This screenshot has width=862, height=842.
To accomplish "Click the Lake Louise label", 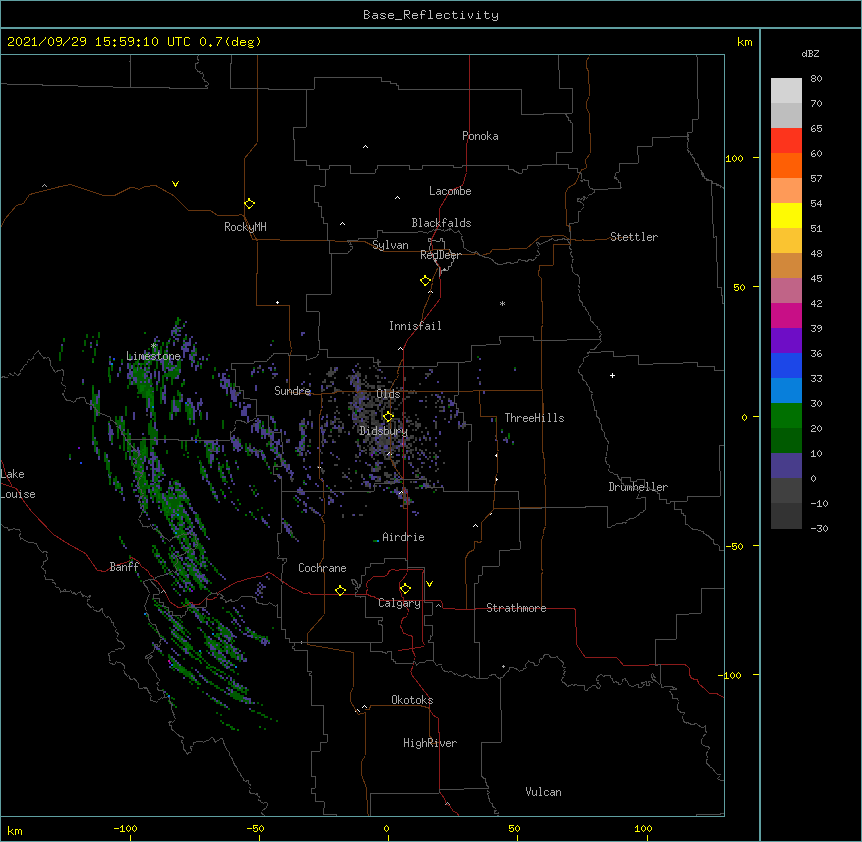I will [18, 484].
